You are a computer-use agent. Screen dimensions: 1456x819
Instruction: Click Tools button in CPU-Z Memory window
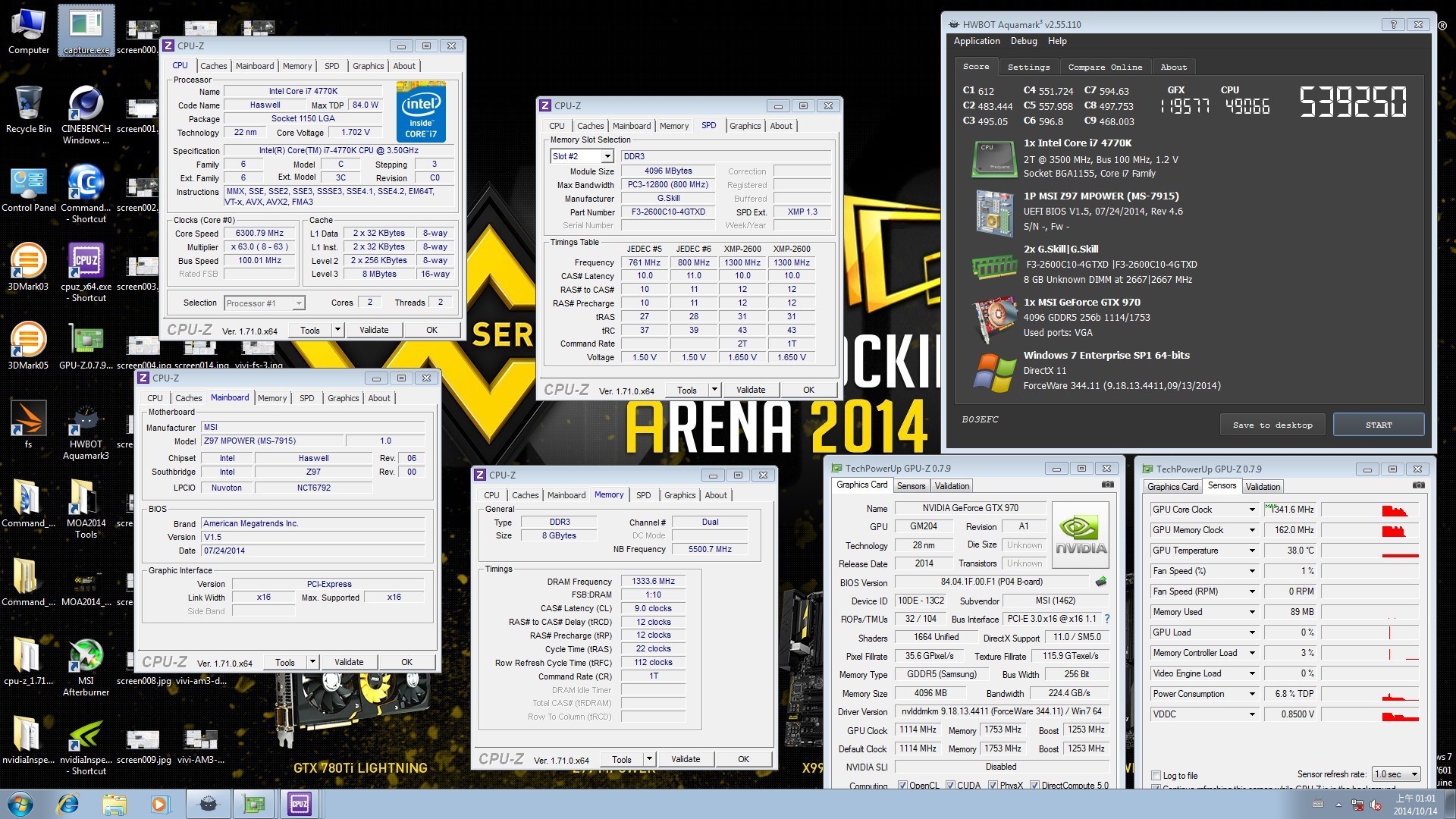pyautogui.click(x=622, y=759)
